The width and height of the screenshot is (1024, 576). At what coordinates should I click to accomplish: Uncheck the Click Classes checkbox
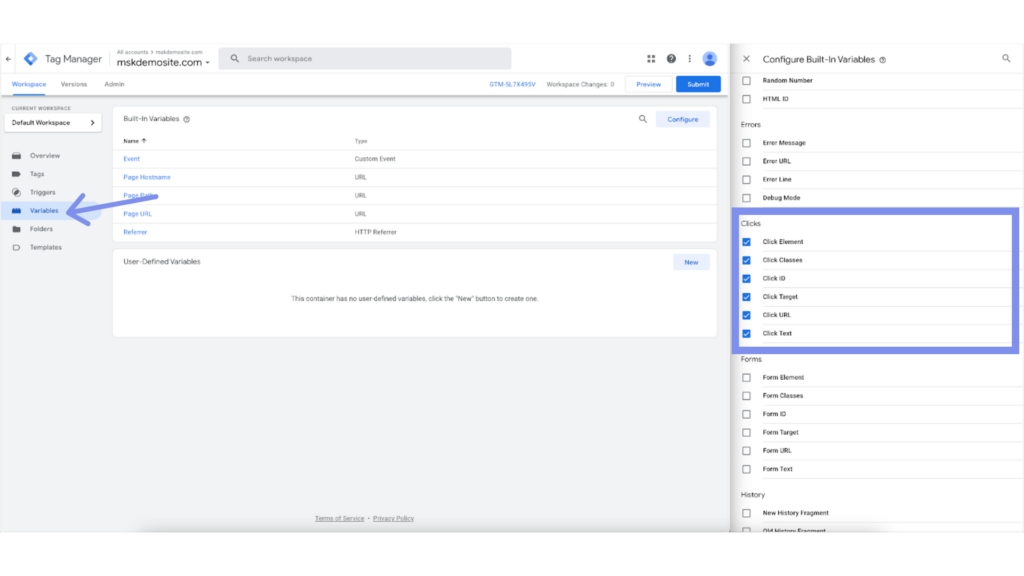pos(746,260)
